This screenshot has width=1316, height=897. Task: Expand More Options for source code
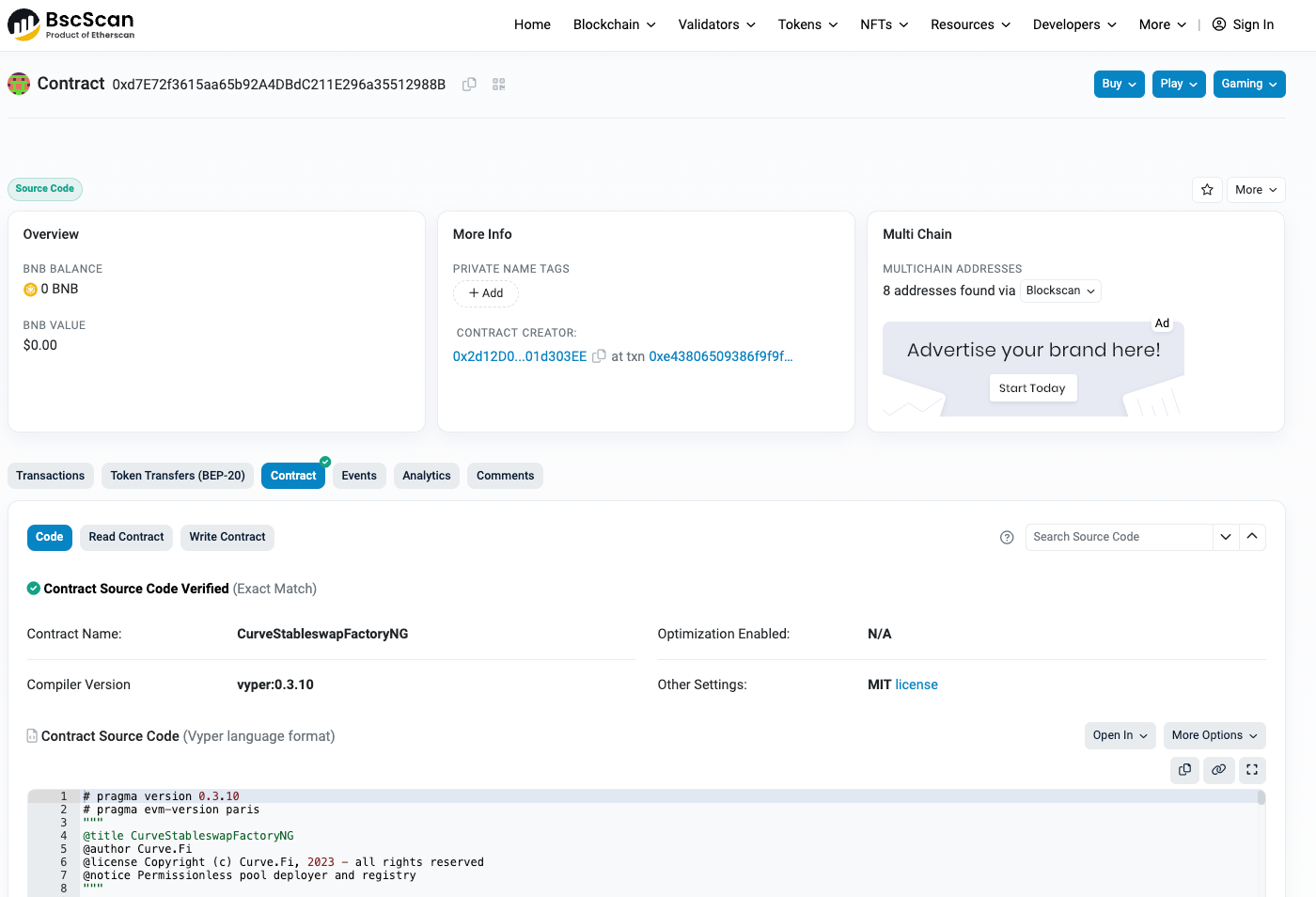coord(1214,735)
